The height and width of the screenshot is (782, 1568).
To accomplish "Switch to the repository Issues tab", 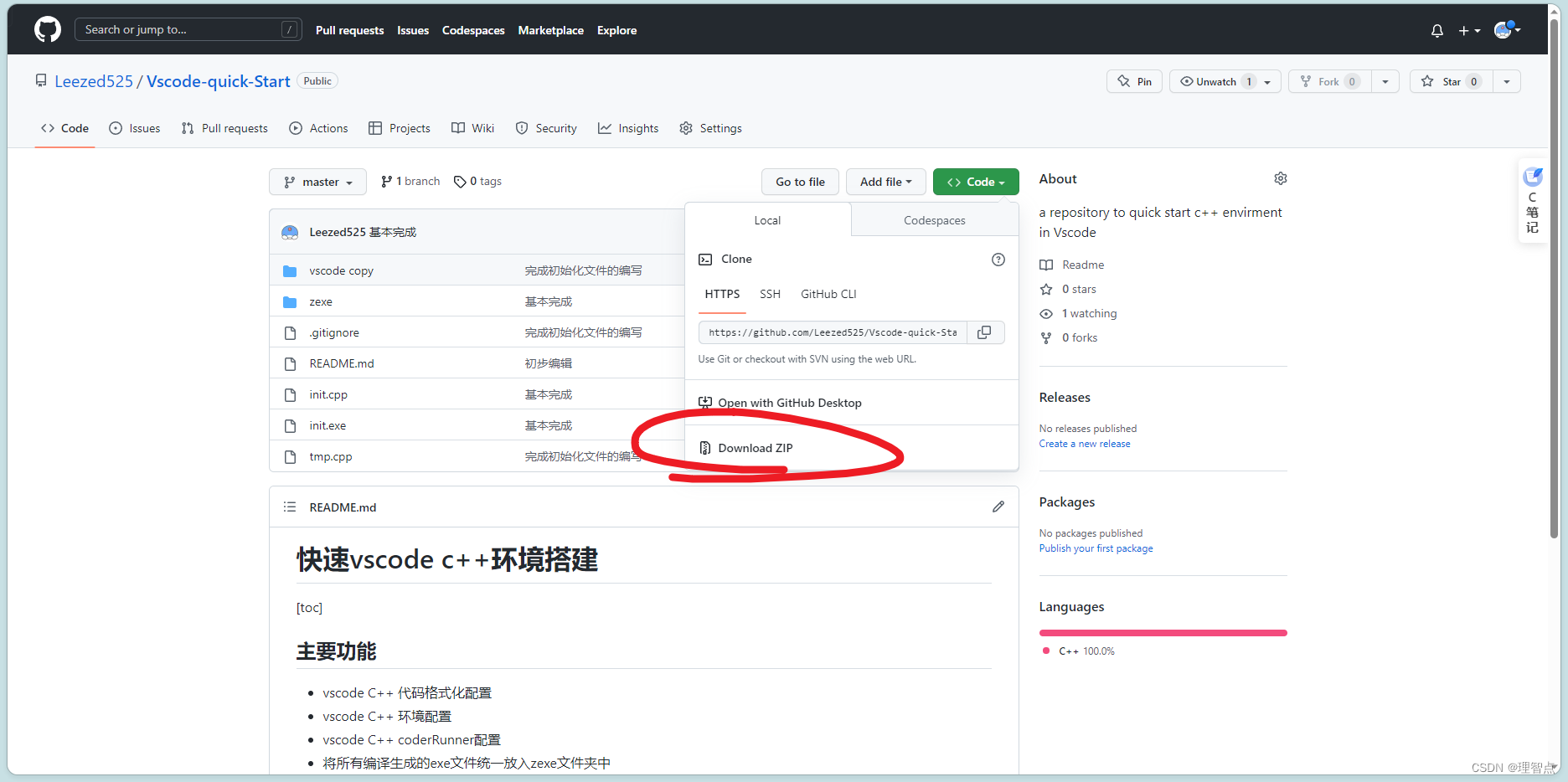I will [x=135, y=128].
